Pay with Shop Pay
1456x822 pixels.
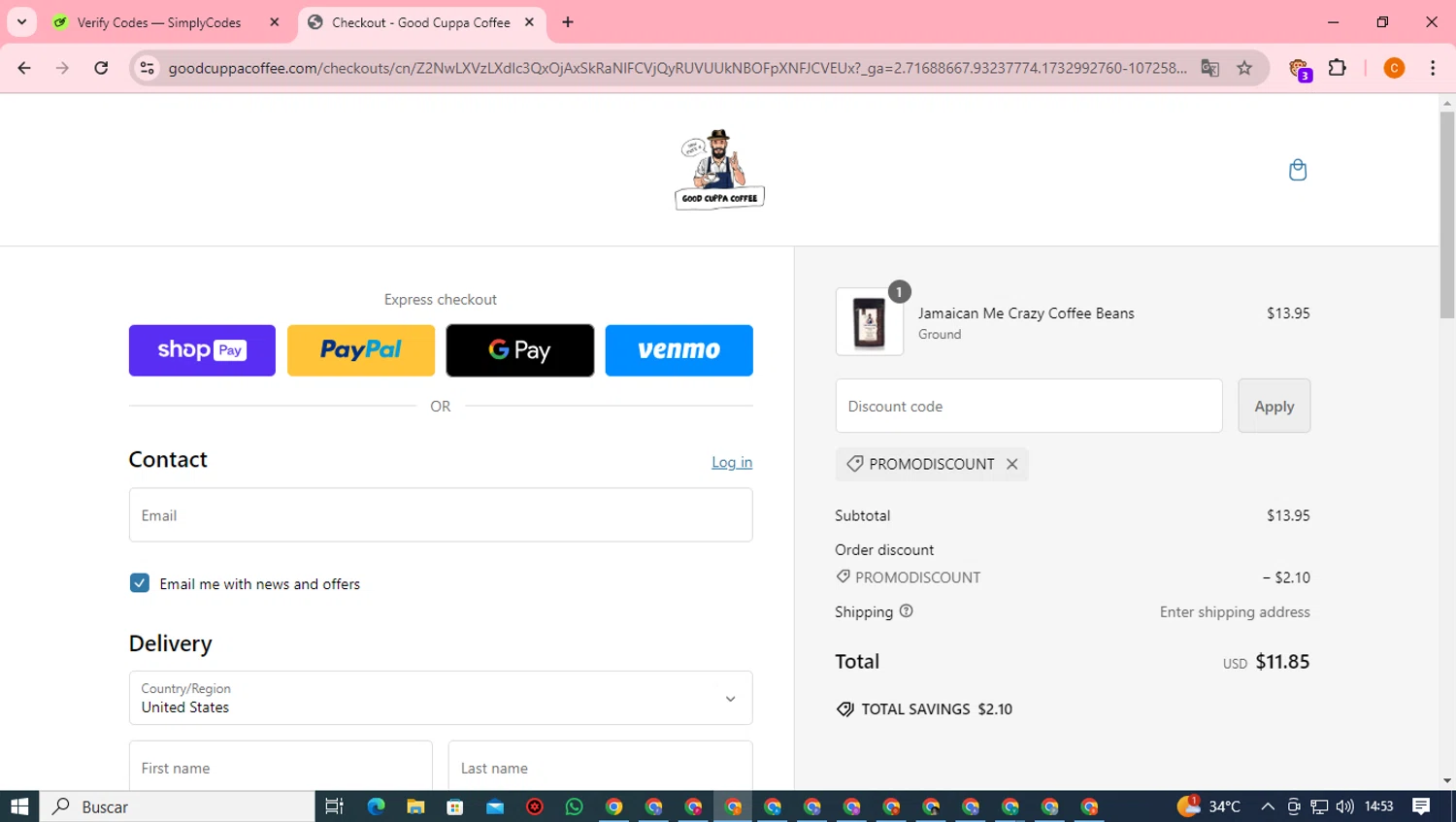pos(202,350)
